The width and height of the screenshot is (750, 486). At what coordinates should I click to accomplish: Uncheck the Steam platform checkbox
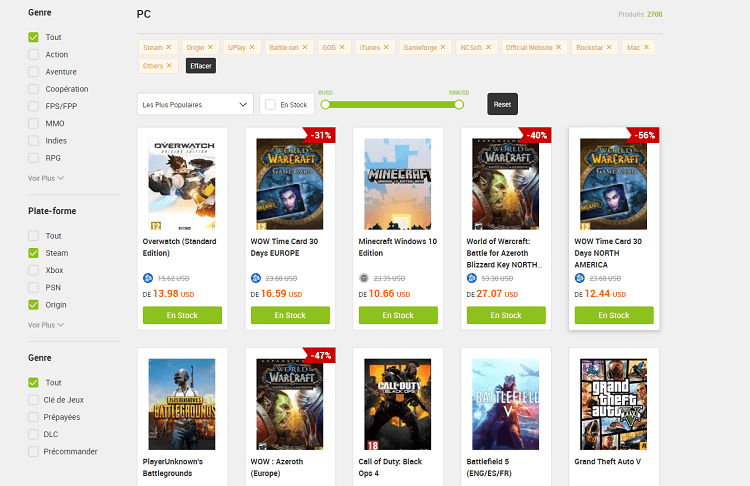click(x=33, y=254)
